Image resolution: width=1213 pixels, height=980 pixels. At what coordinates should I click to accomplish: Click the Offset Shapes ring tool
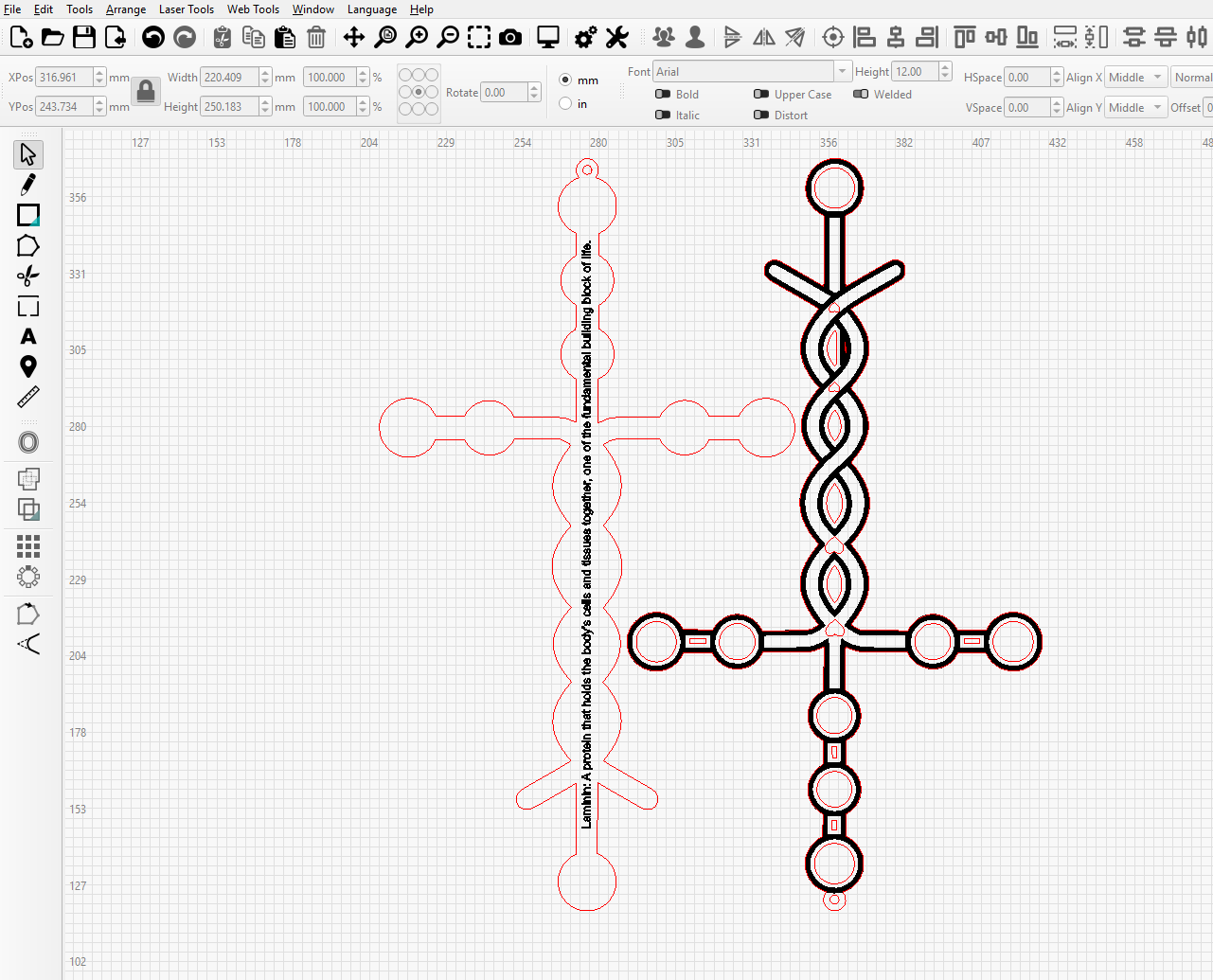pyautogui.click(x=28, y=442)
